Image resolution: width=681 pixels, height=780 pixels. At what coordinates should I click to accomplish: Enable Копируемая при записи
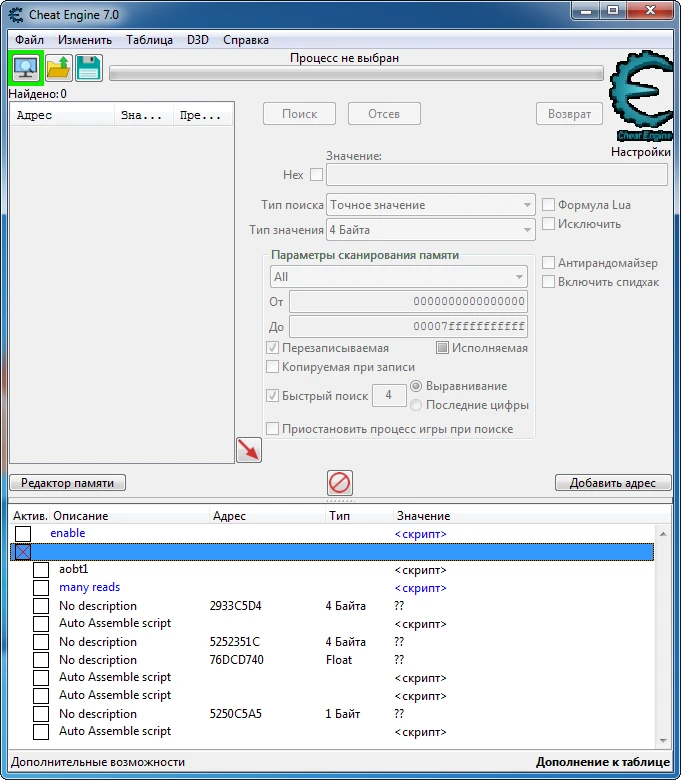pyautogui.click(x=273, y=367)
